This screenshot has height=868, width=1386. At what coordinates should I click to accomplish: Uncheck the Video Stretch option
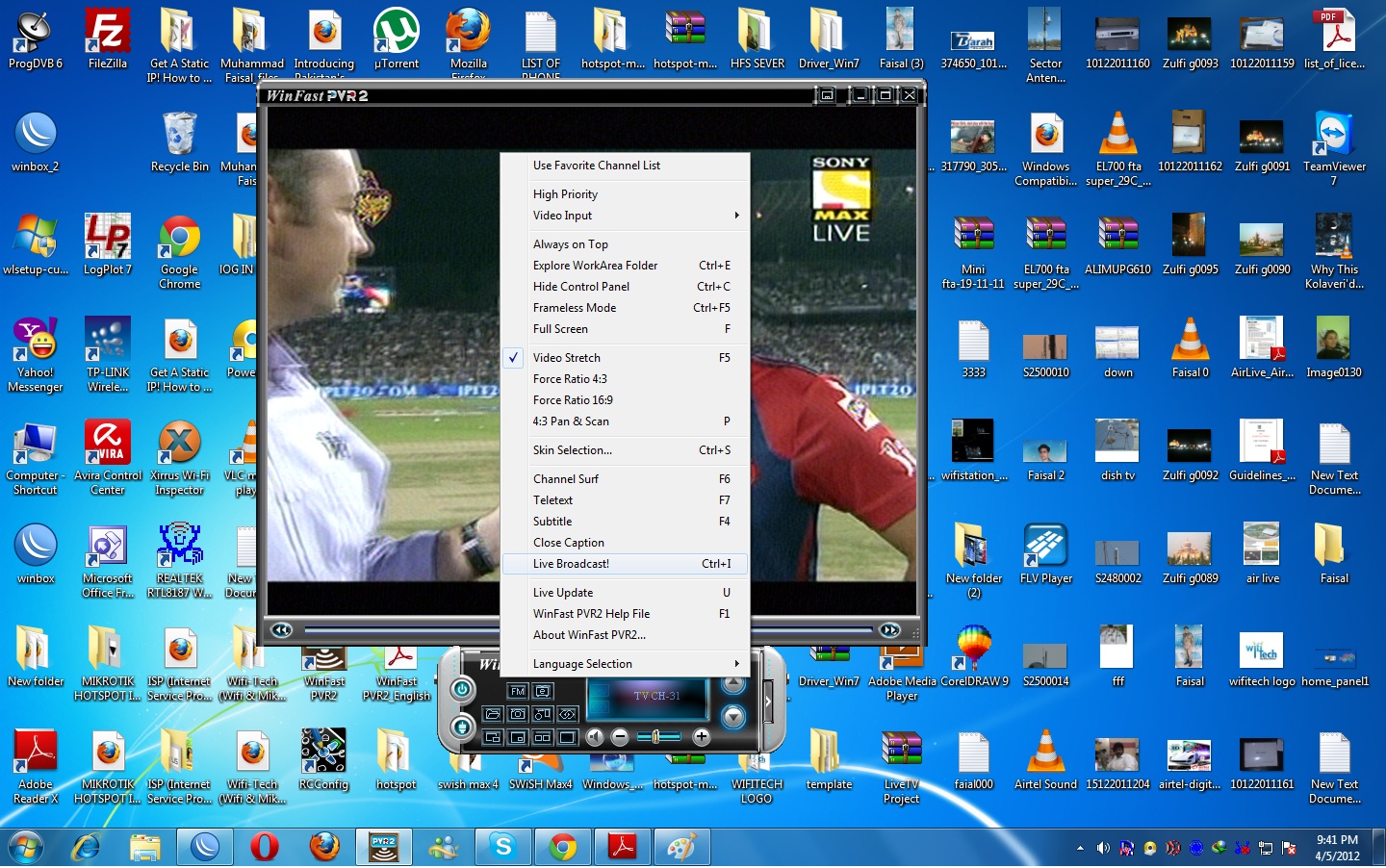tap(626, 358)
